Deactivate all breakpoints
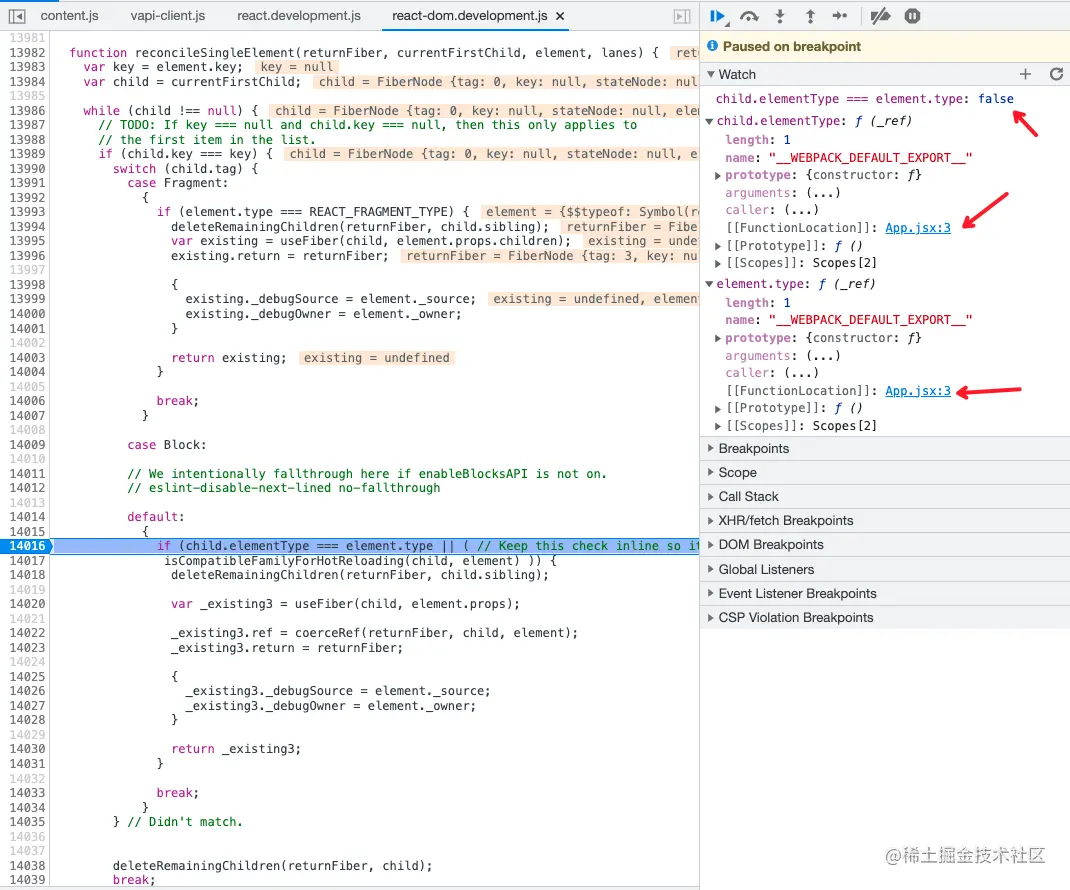1070x890 pixels. (881, 16)
